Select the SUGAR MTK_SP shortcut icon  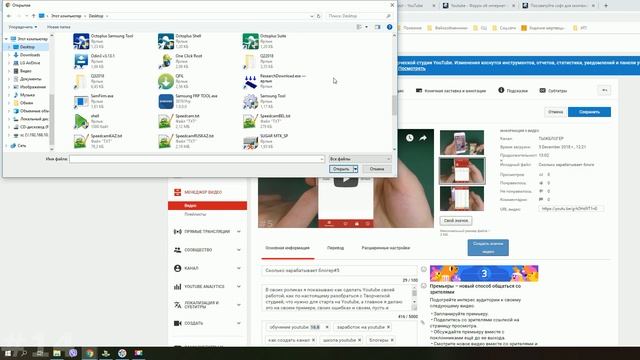pyautogui.click(x=250, y=141)
